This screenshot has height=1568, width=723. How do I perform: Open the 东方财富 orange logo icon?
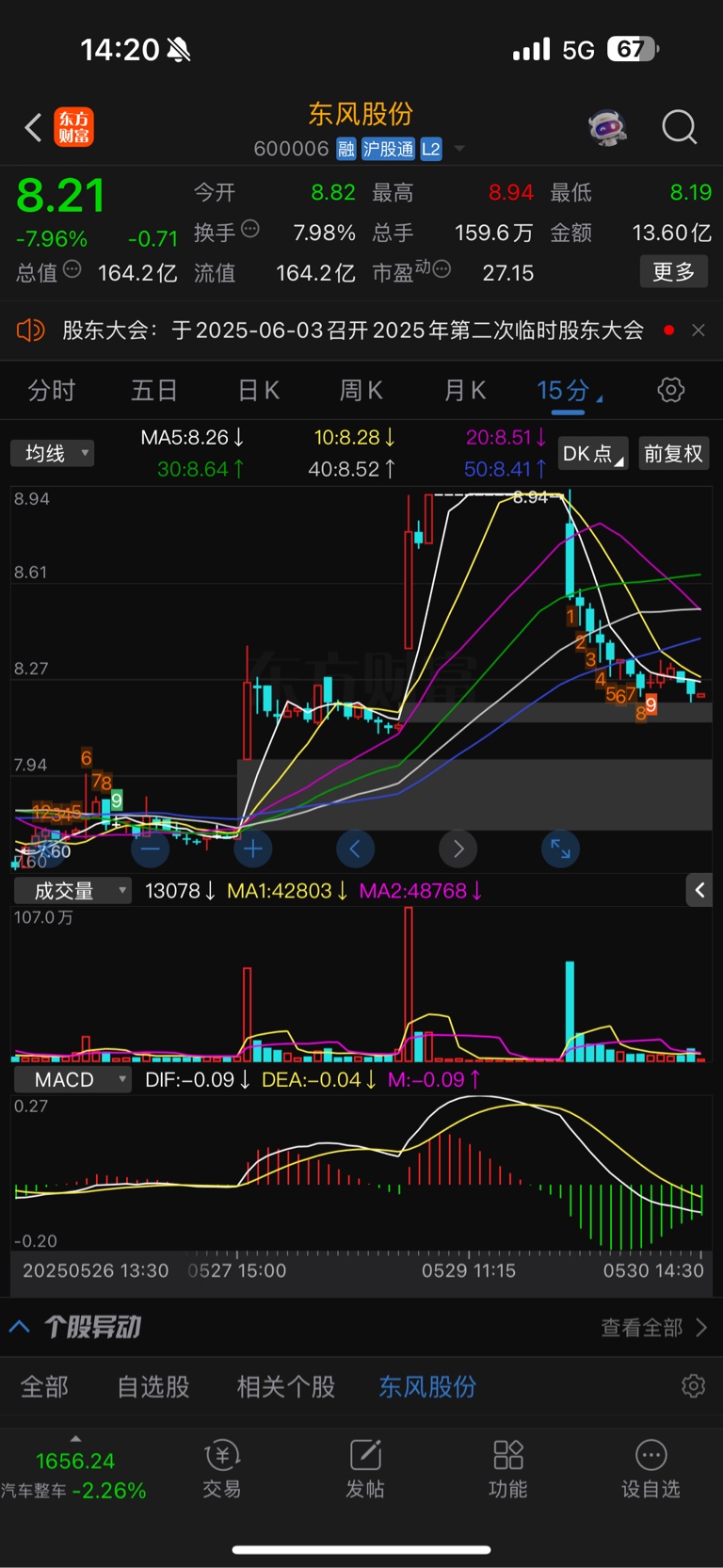point(74,127)
